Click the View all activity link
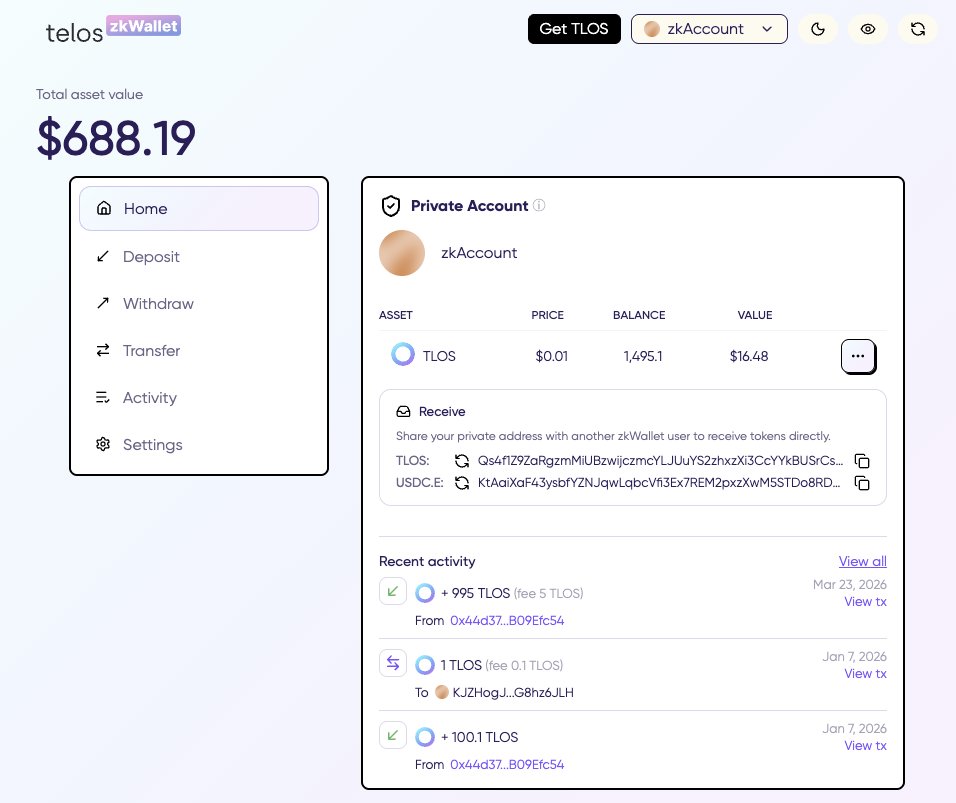 (862, 561)
